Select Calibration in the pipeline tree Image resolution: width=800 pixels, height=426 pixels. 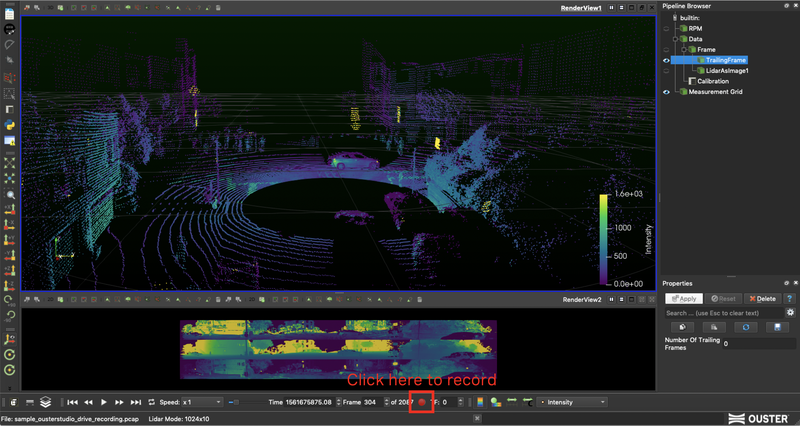point(712,81)
